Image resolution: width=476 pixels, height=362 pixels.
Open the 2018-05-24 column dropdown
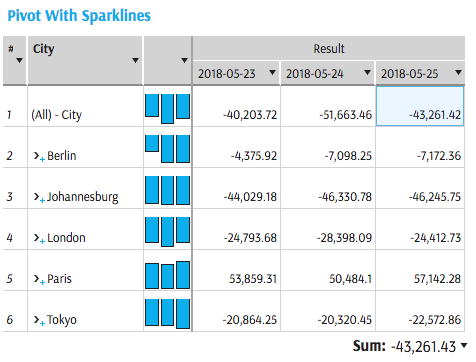click(367, 72)
